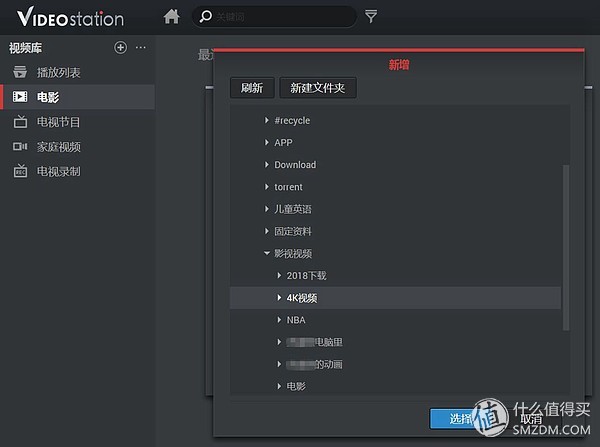The width and height of the screenshot is (600, 447).
Task: Expand the 电脑里 subfolder arrow
Action: click(279, 342)
